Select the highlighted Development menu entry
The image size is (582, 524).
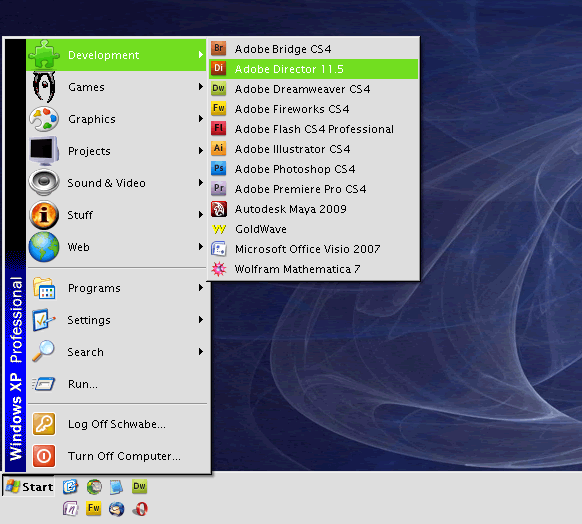(x=116, y=55)
